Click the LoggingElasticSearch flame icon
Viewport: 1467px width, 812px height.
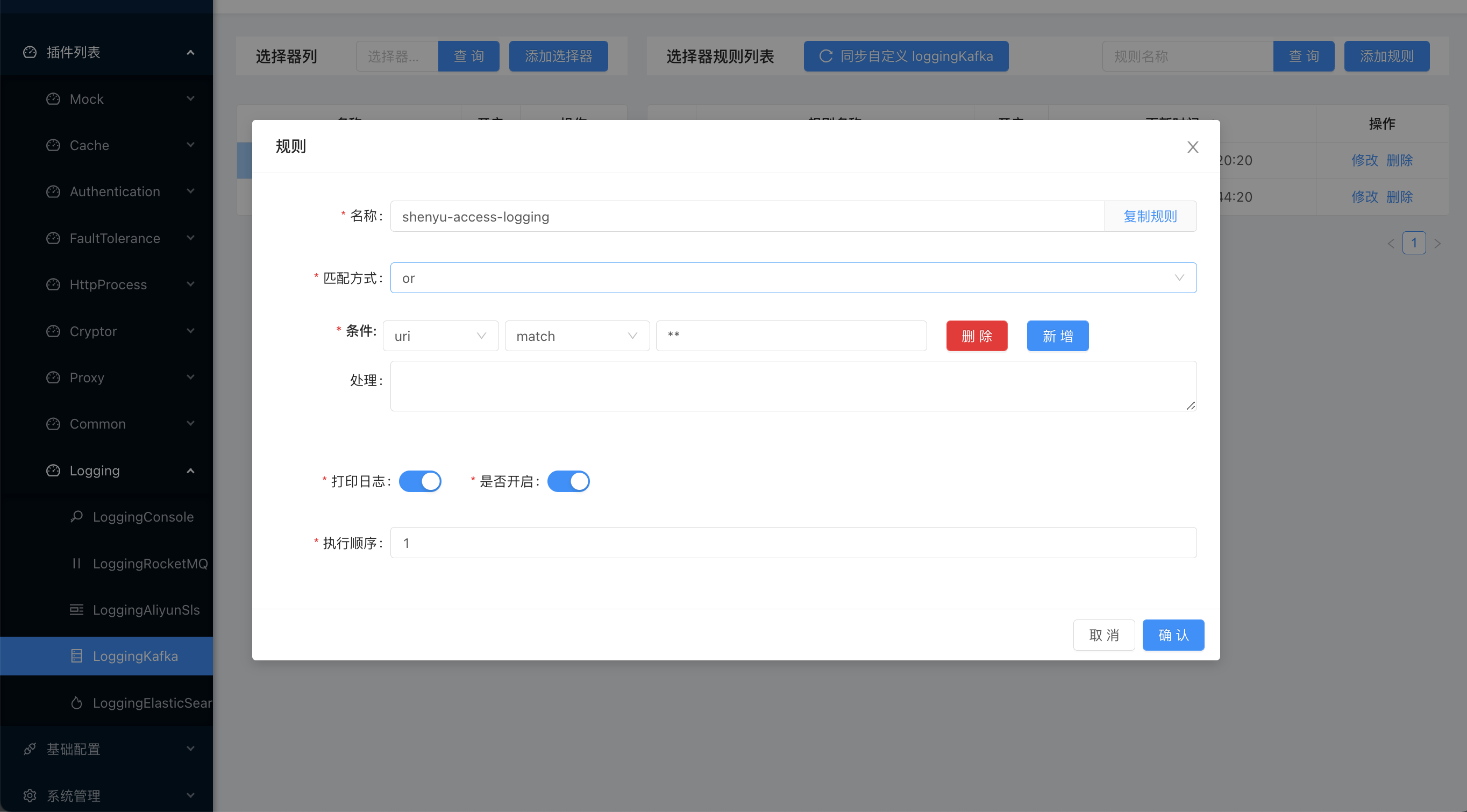pos(76,703)
